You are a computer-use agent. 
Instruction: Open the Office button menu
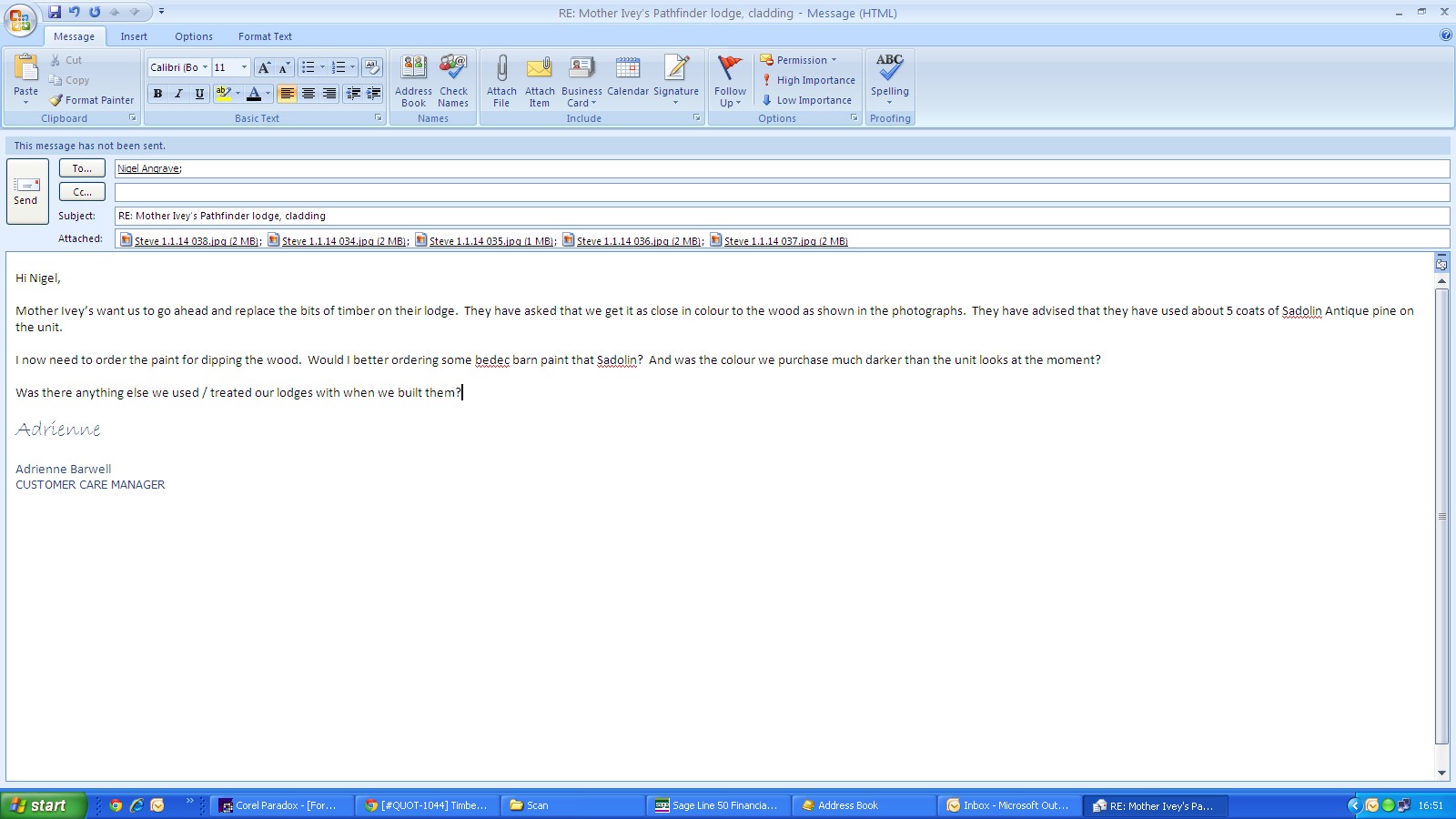pyautogui.click(x=20, y=20)
